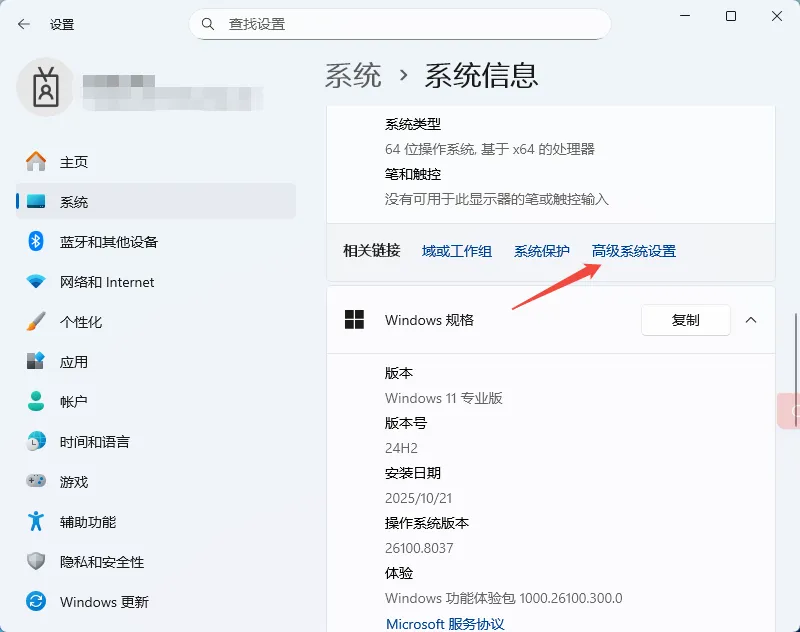This screenshot has width=800, height=632.
Task: Go back using the back arrow
Action: coord(24,24)
